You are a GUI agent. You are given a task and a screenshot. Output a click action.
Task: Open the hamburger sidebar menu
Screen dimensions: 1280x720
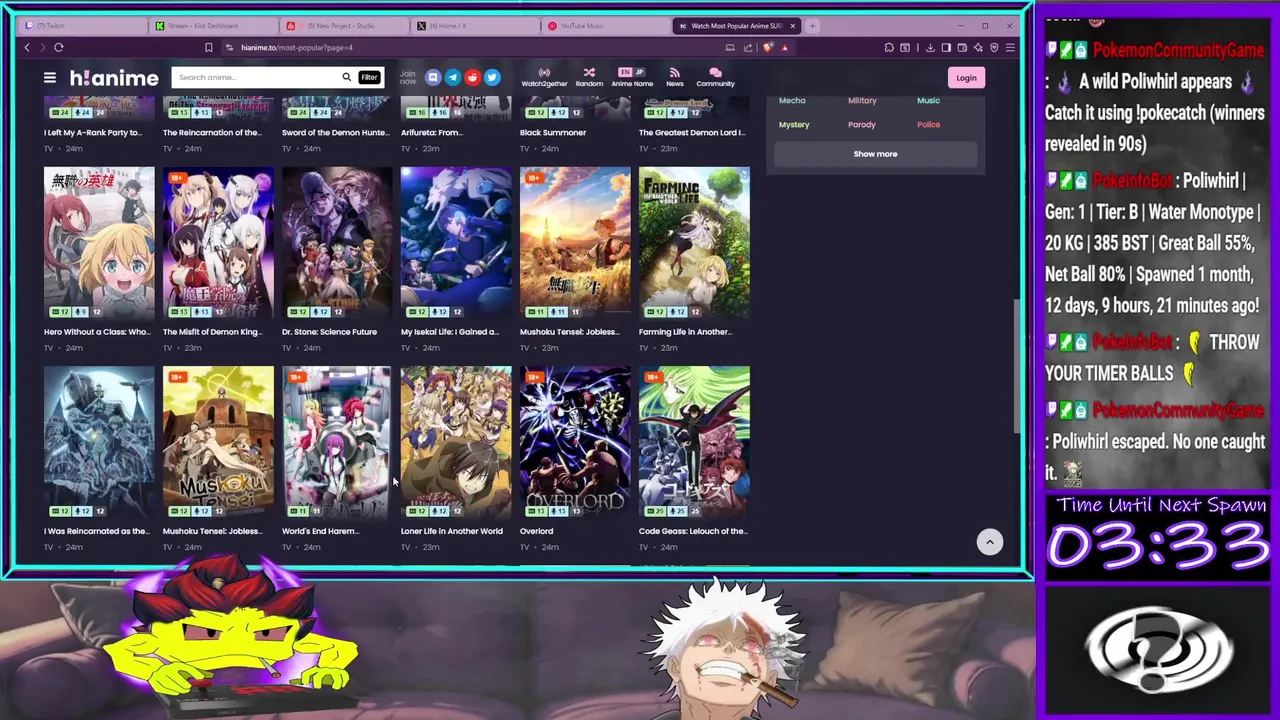tap(49, 77)
